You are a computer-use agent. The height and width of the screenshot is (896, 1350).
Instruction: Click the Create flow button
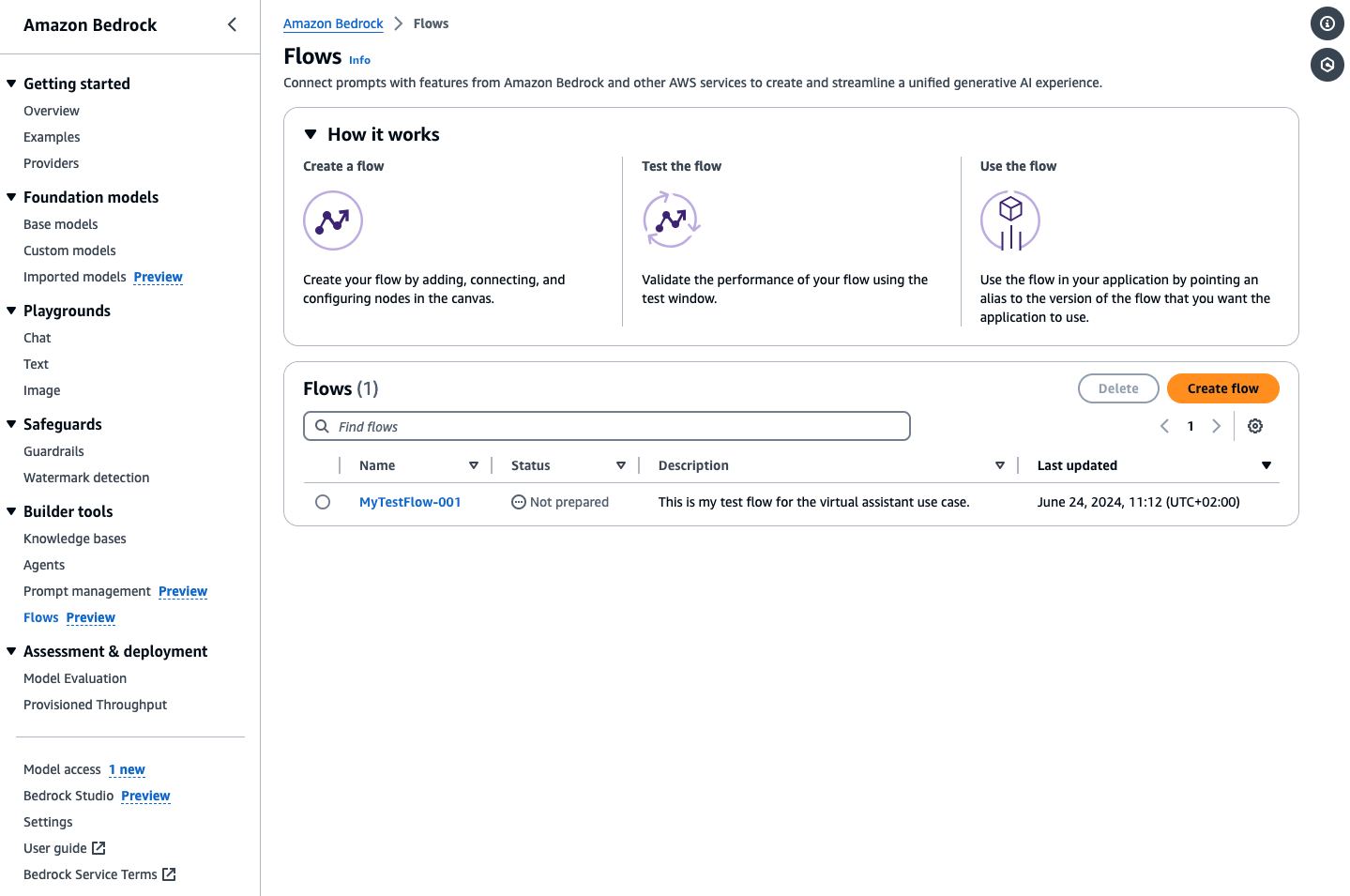coord(1222,388)
